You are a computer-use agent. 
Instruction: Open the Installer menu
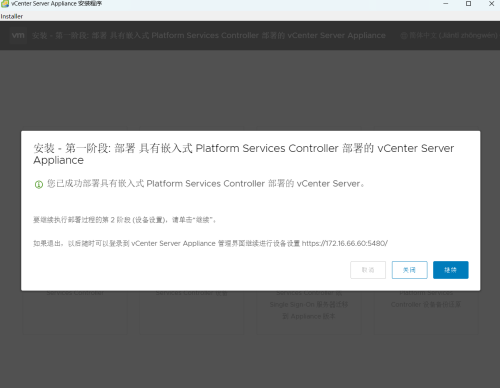(12, 16)
